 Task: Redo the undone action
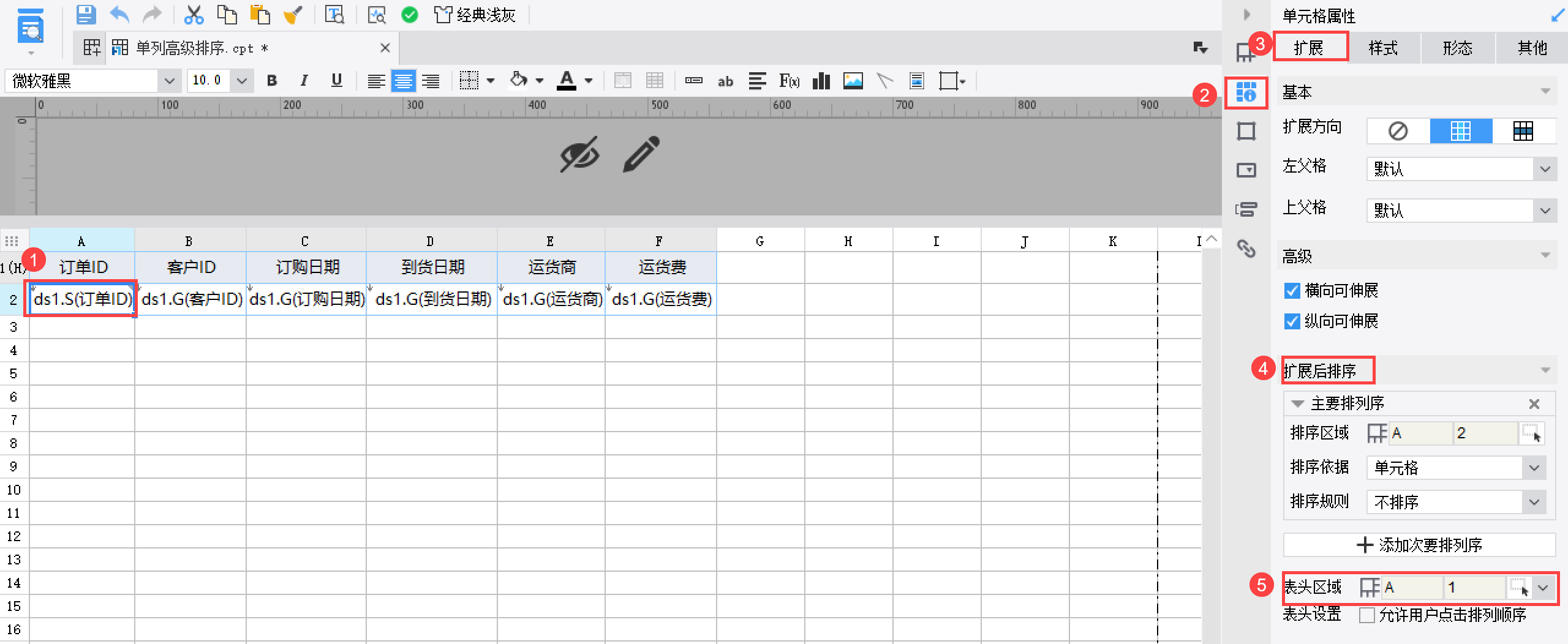pyautogui.click(x=152, y=14)
